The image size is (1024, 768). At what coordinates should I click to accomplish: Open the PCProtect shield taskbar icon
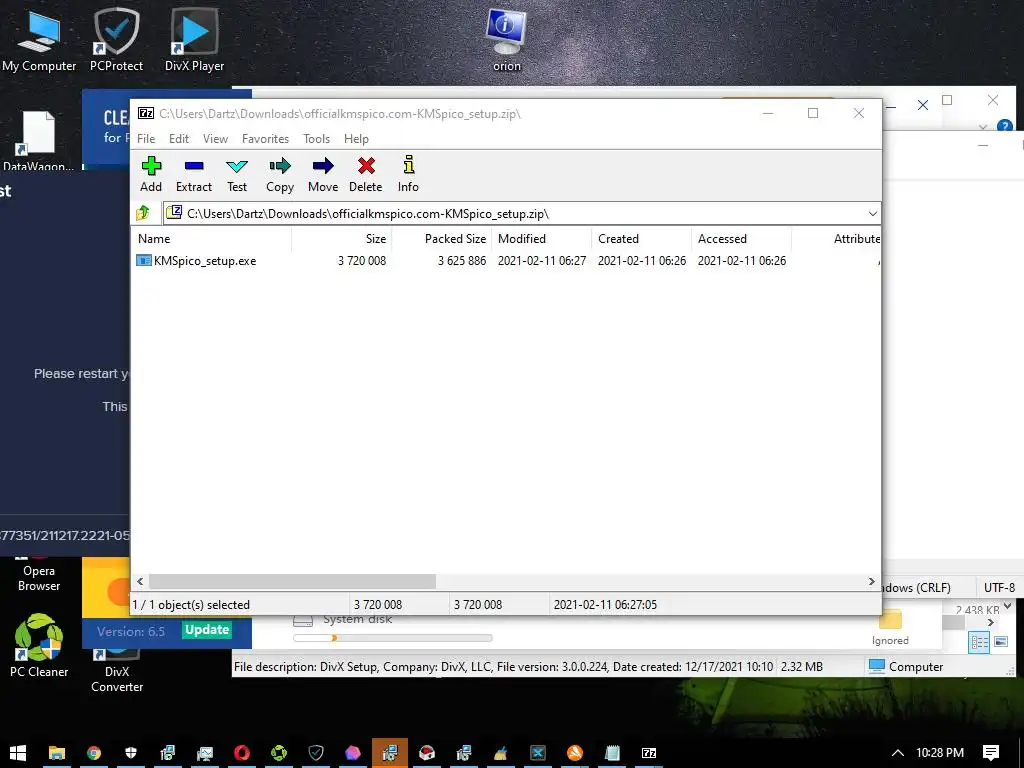pos(315,753)
